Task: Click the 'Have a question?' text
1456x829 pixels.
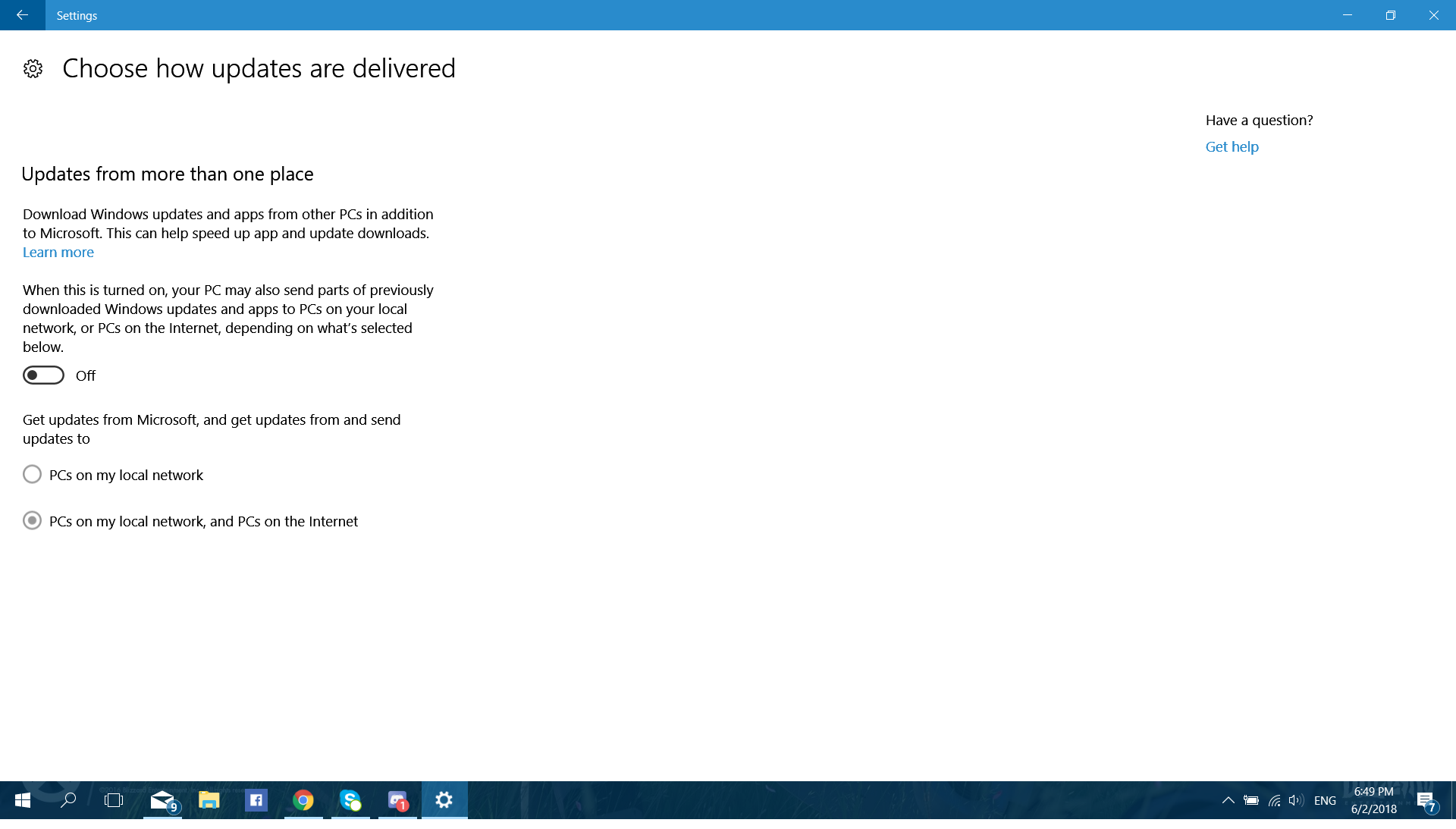Action: [1259, 121]
